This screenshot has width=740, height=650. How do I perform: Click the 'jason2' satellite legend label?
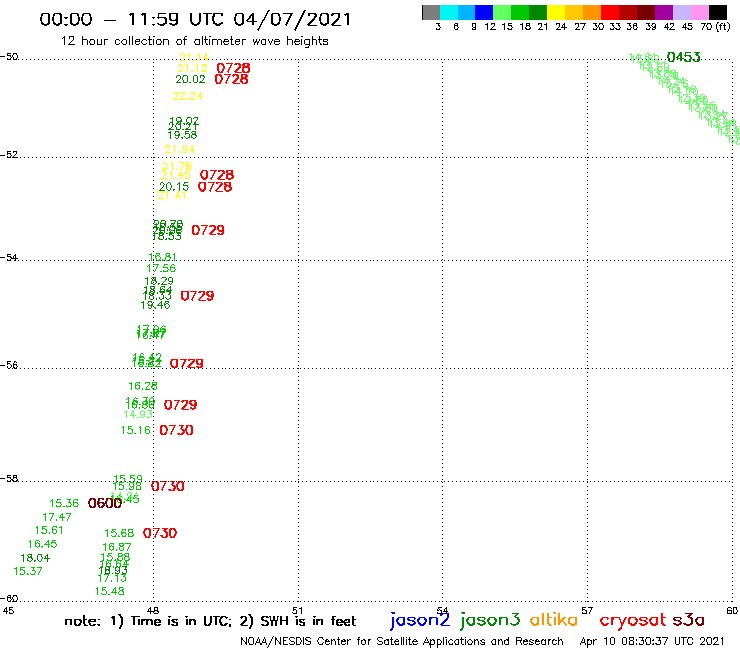pos(420,620)
